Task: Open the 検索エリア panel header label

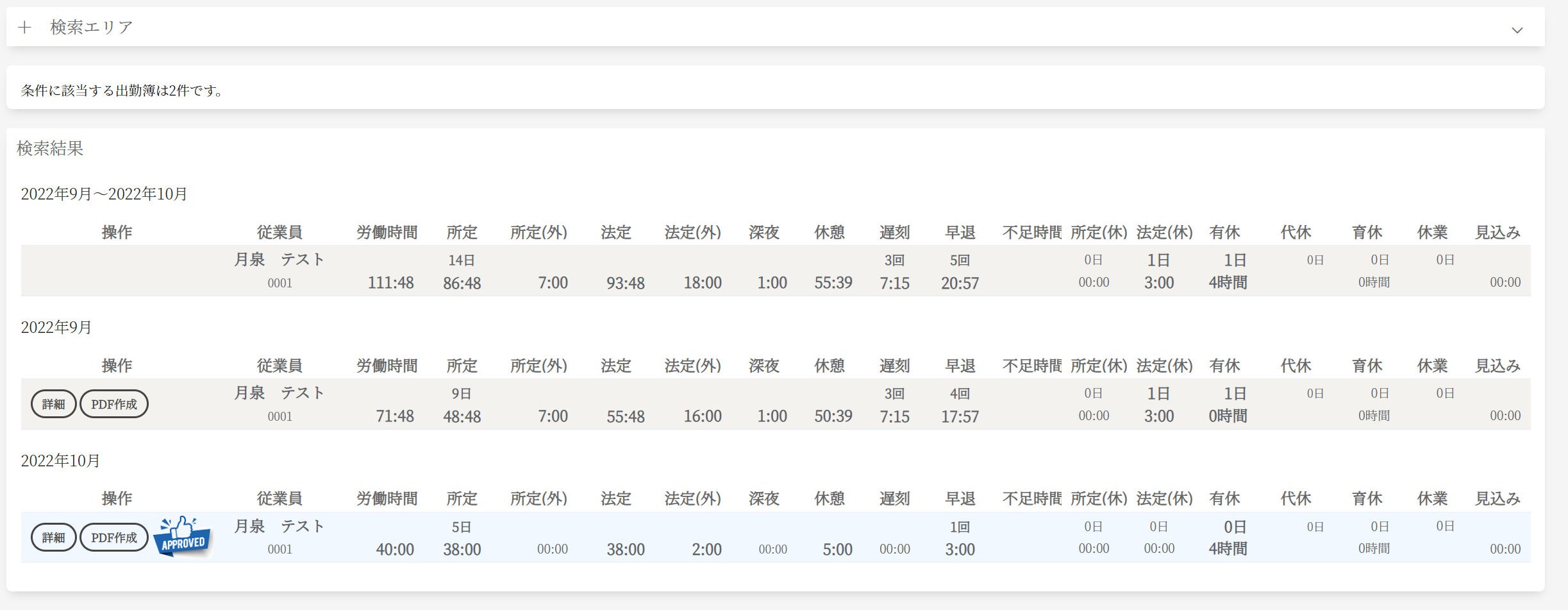Action: 92,28
